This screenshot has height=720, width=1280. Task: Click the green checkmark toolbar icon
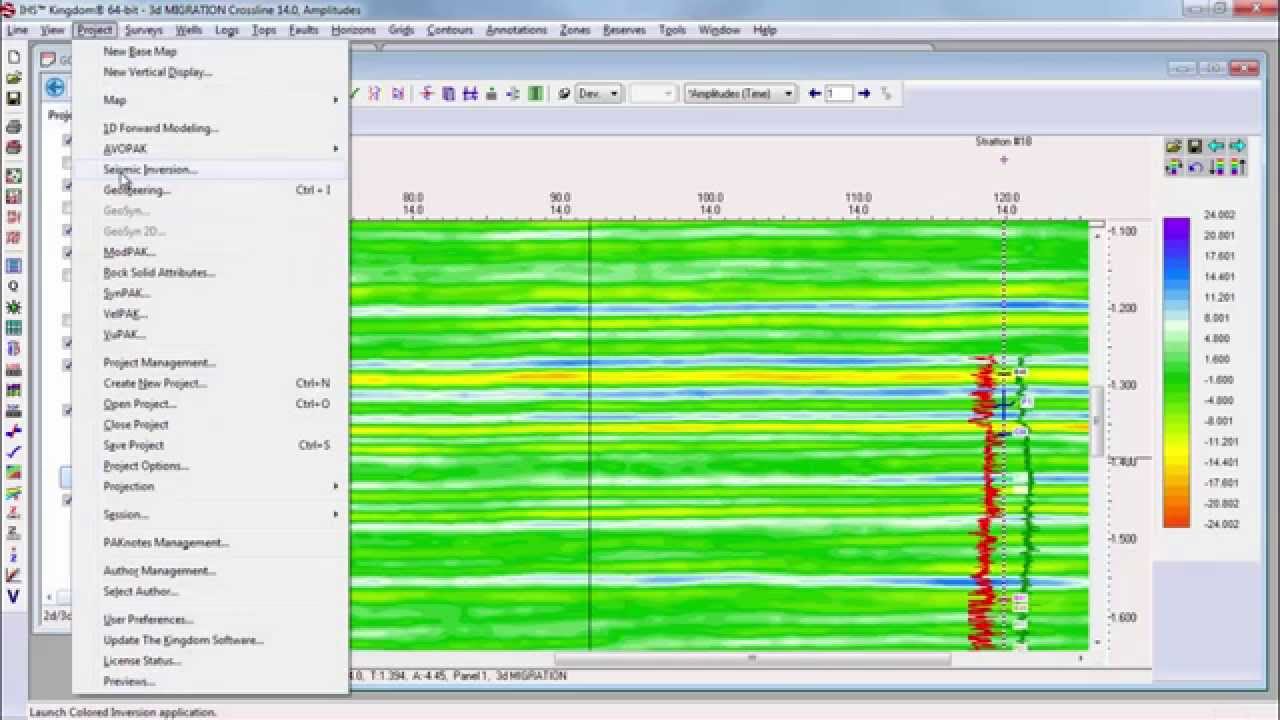[354, 93]
